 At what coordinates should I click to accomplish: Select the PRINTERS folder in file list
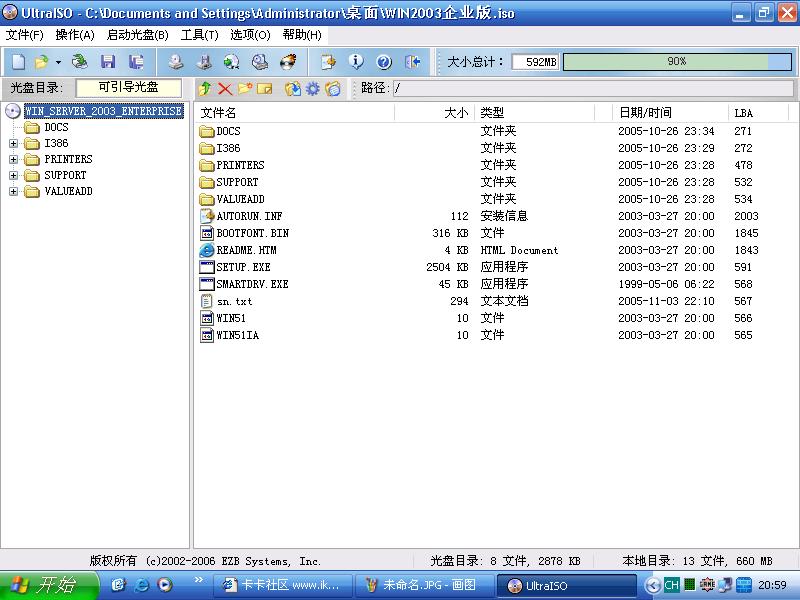click(x=240, y=165)
